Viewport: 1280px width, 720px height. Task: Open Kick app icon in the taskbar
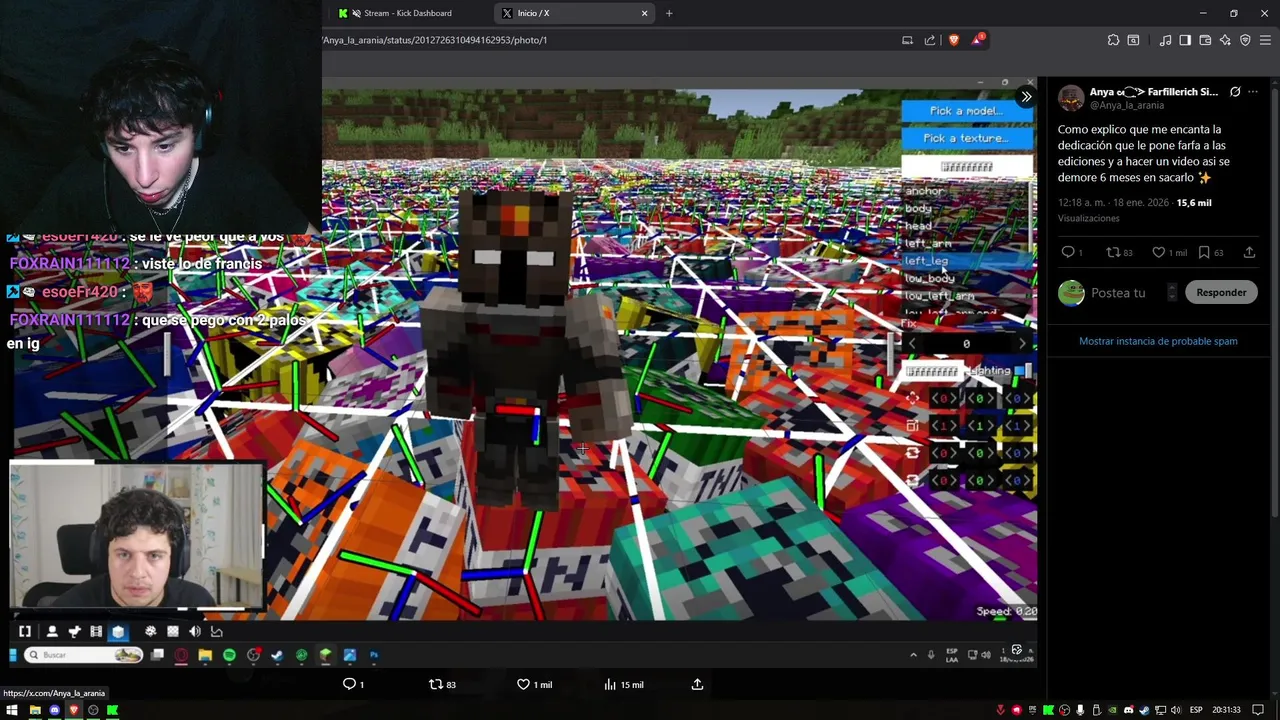(x=112, y=710)
